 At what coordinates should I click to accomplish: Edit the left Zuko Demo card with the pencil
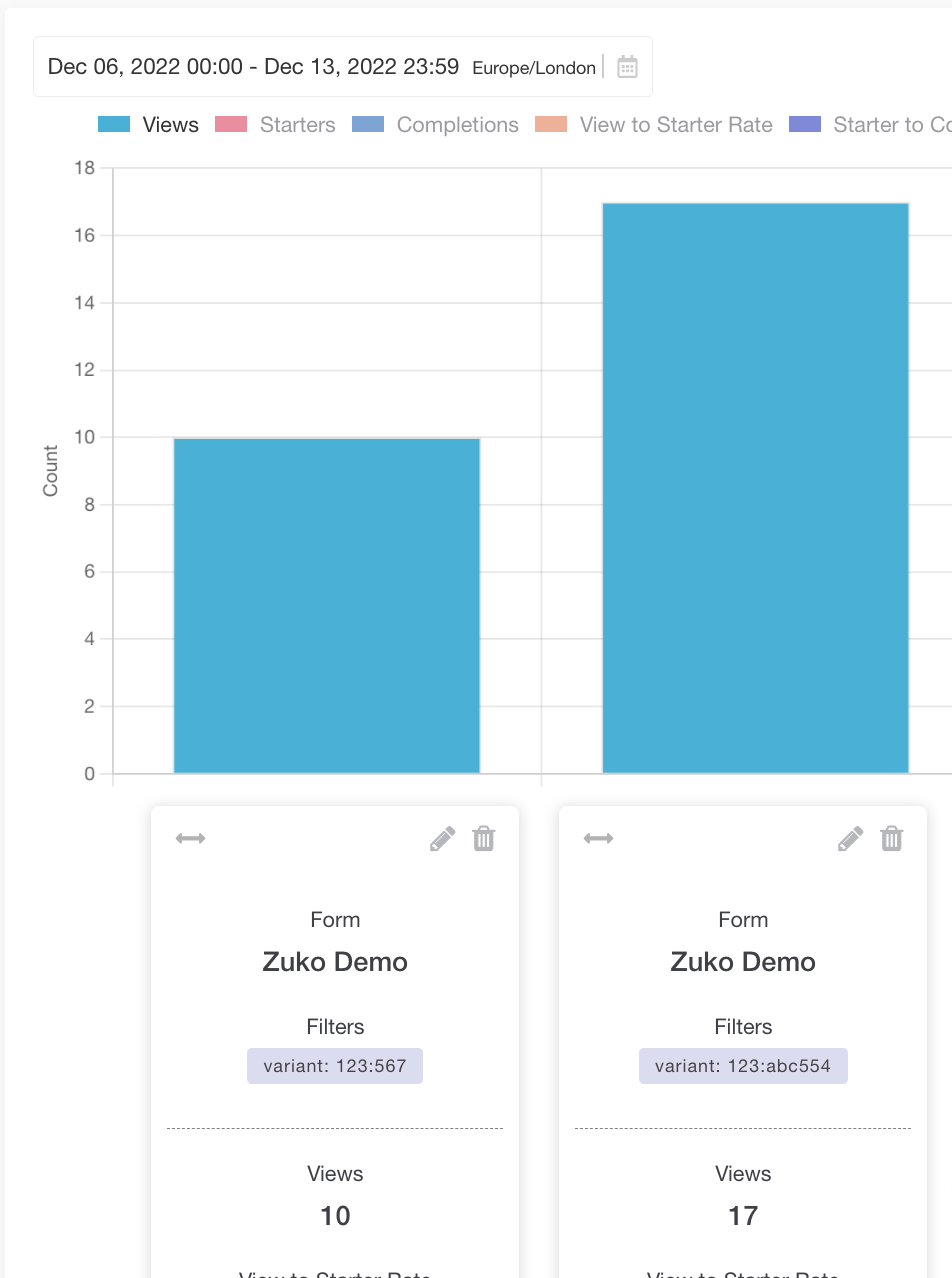441,838
